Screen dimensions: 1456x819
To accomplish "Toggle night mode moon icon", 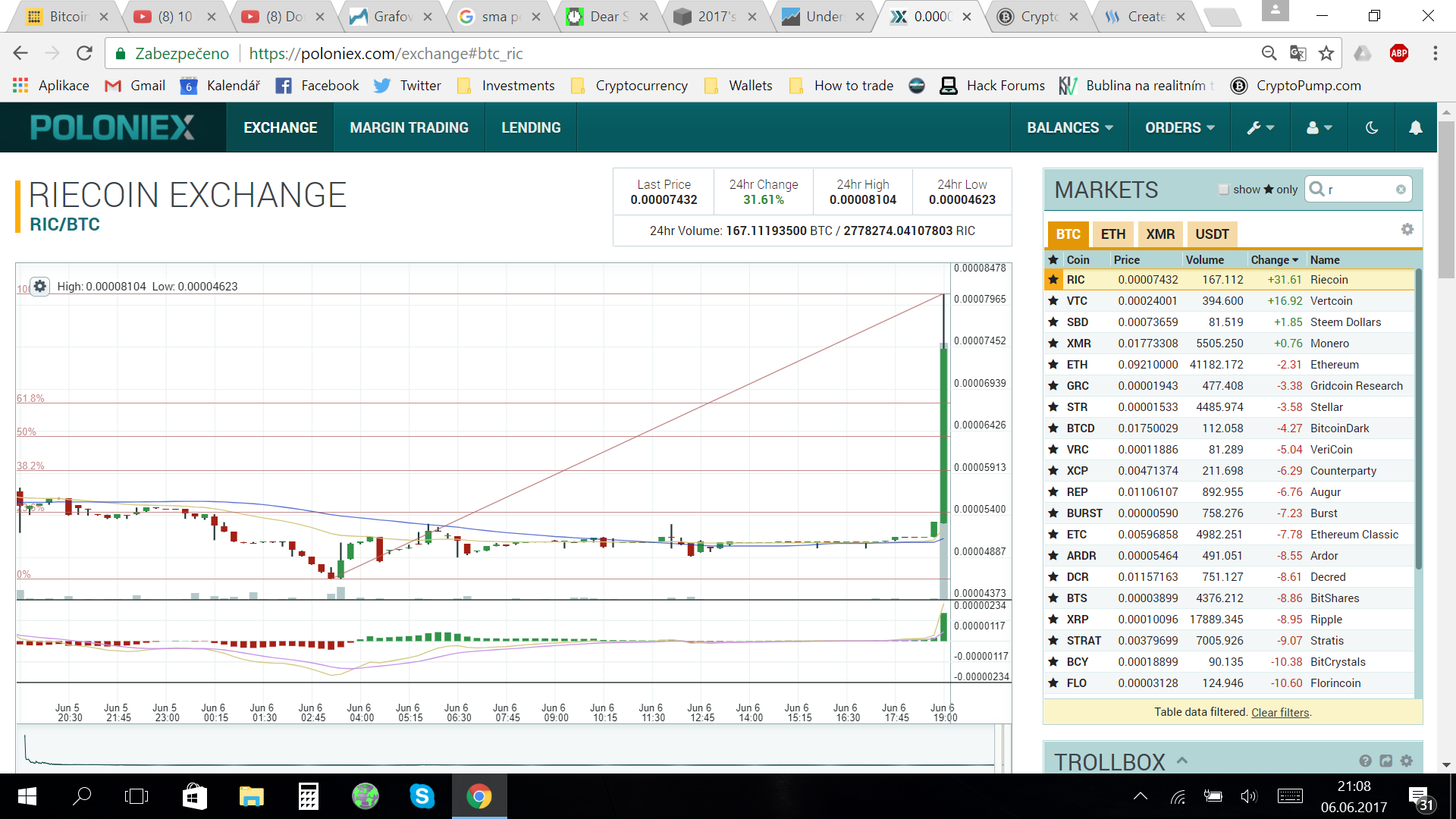I will [x=1372, y=128].
